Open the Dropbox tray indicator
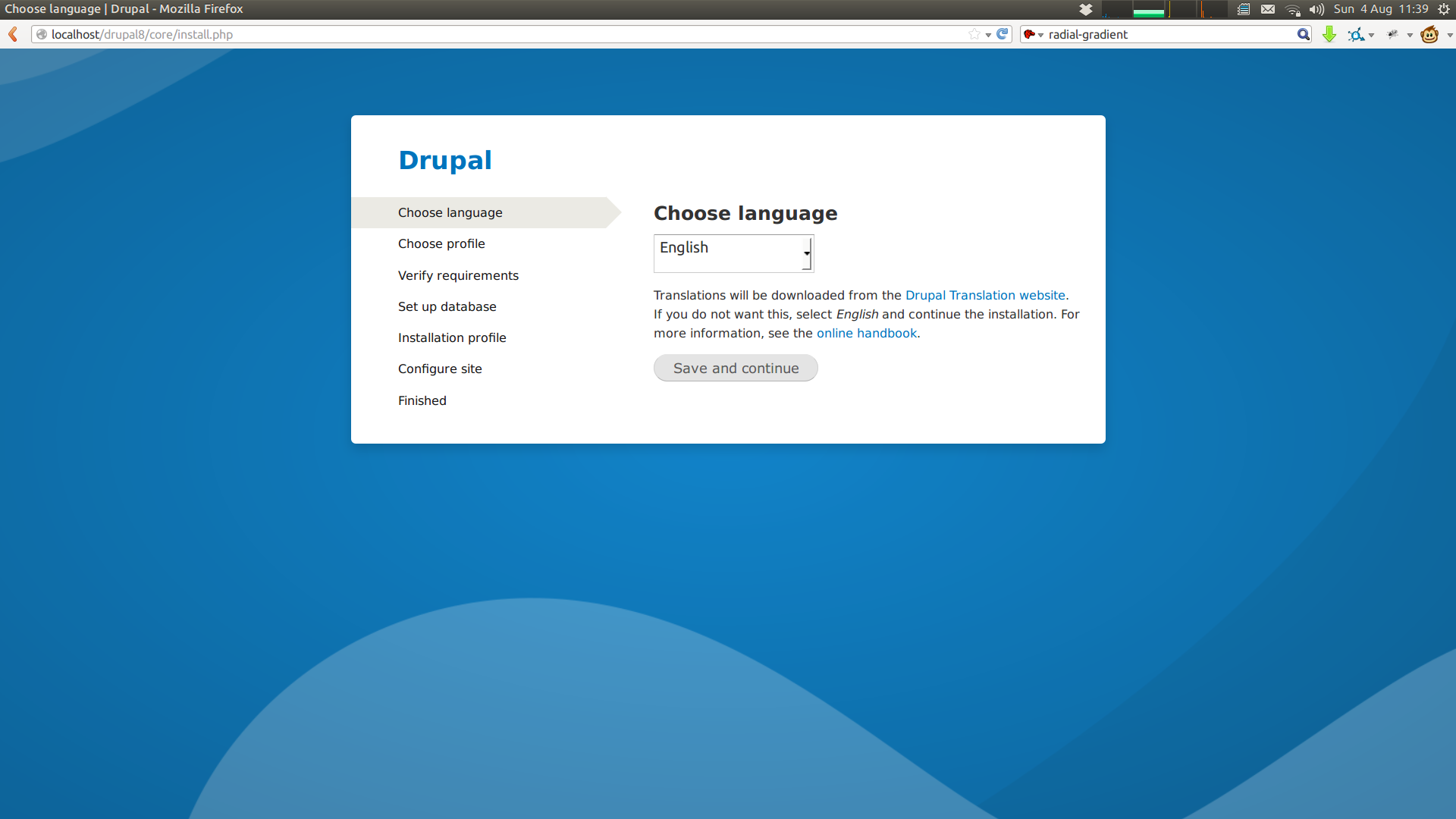 [1086, 9]
